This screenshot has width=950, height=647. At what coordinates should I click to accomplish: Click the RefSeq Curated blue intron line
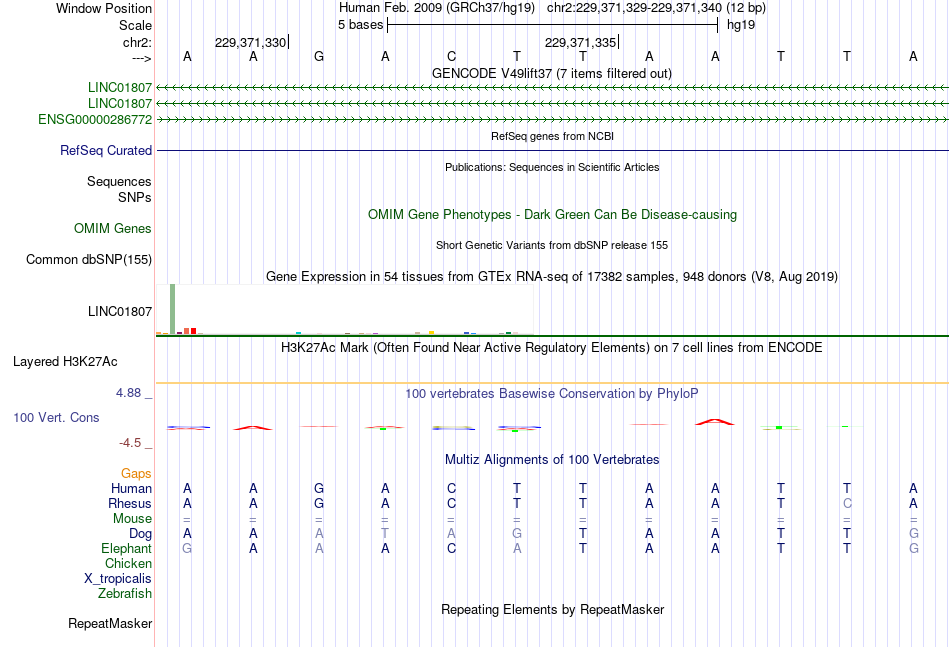(553, 150)
